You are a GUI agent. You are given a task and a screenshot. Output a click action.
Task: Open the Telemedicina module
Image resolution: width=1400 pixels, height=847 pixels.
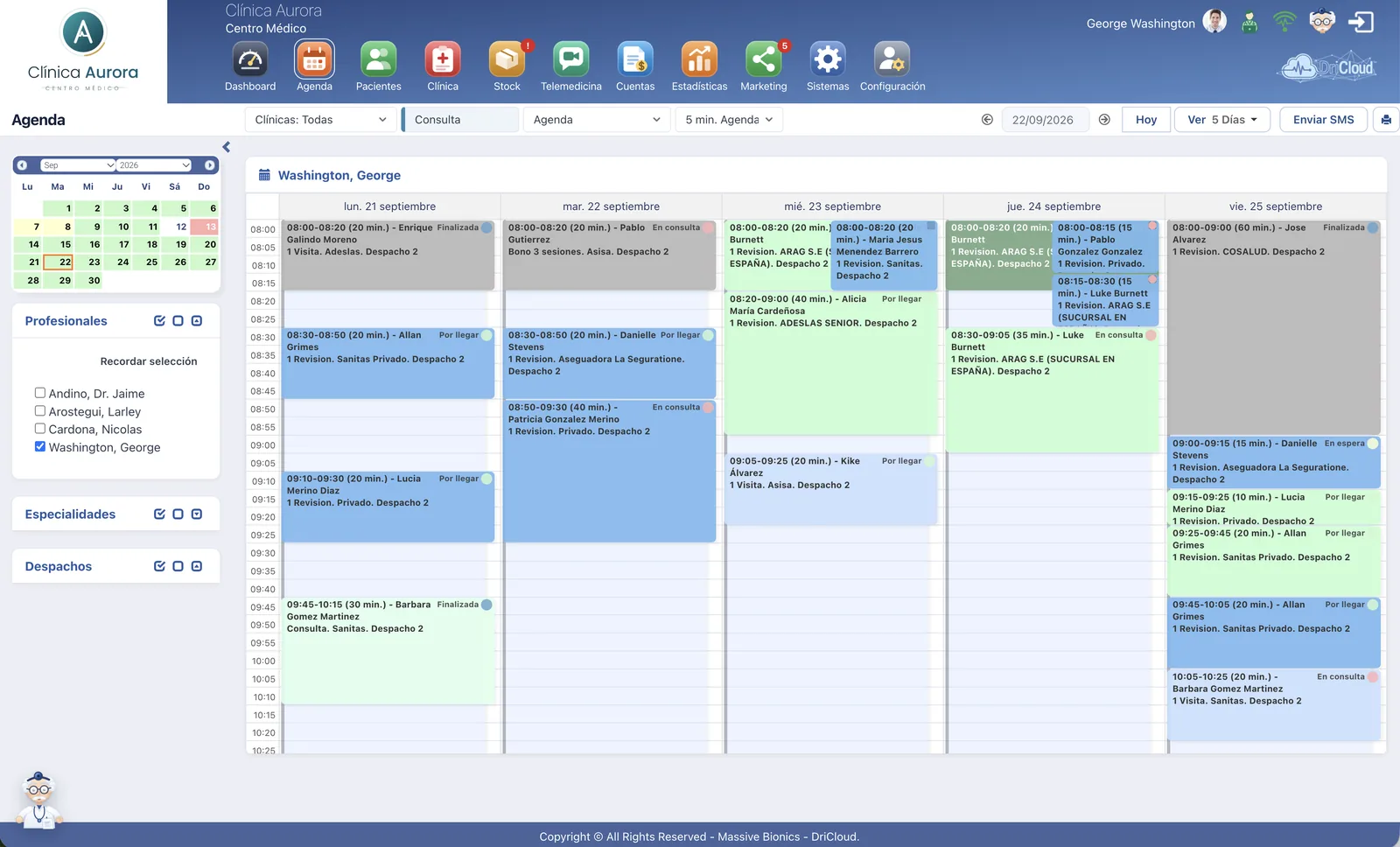[x=571, y=60]
